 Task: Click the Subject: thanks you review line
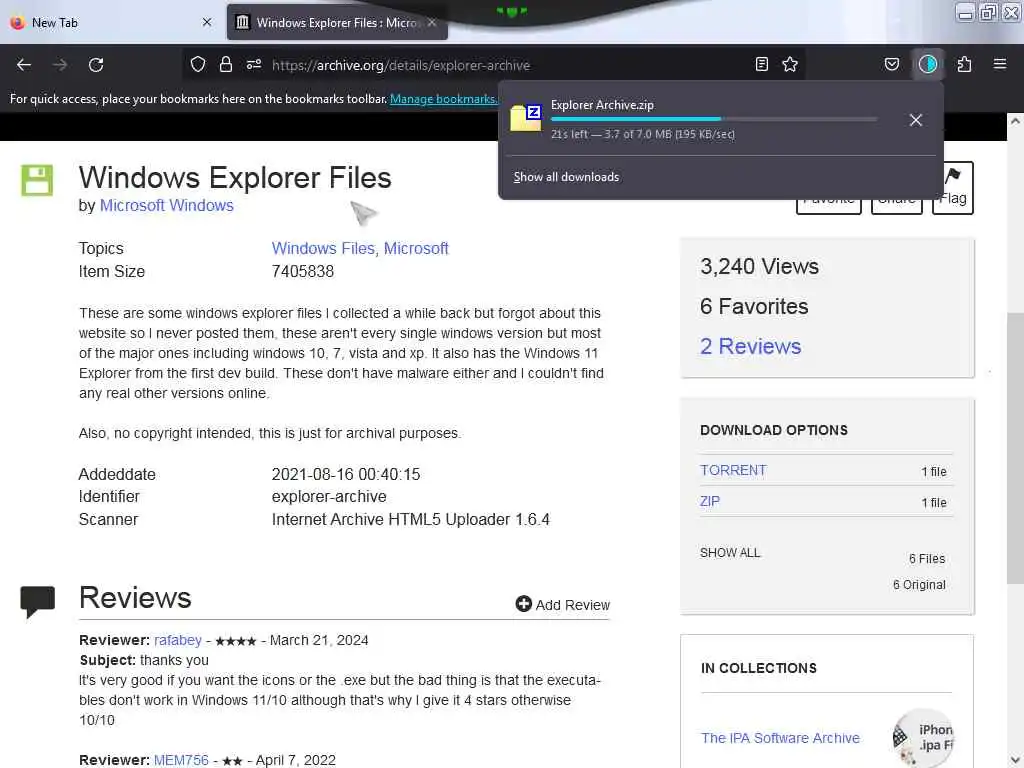(144, 660)
